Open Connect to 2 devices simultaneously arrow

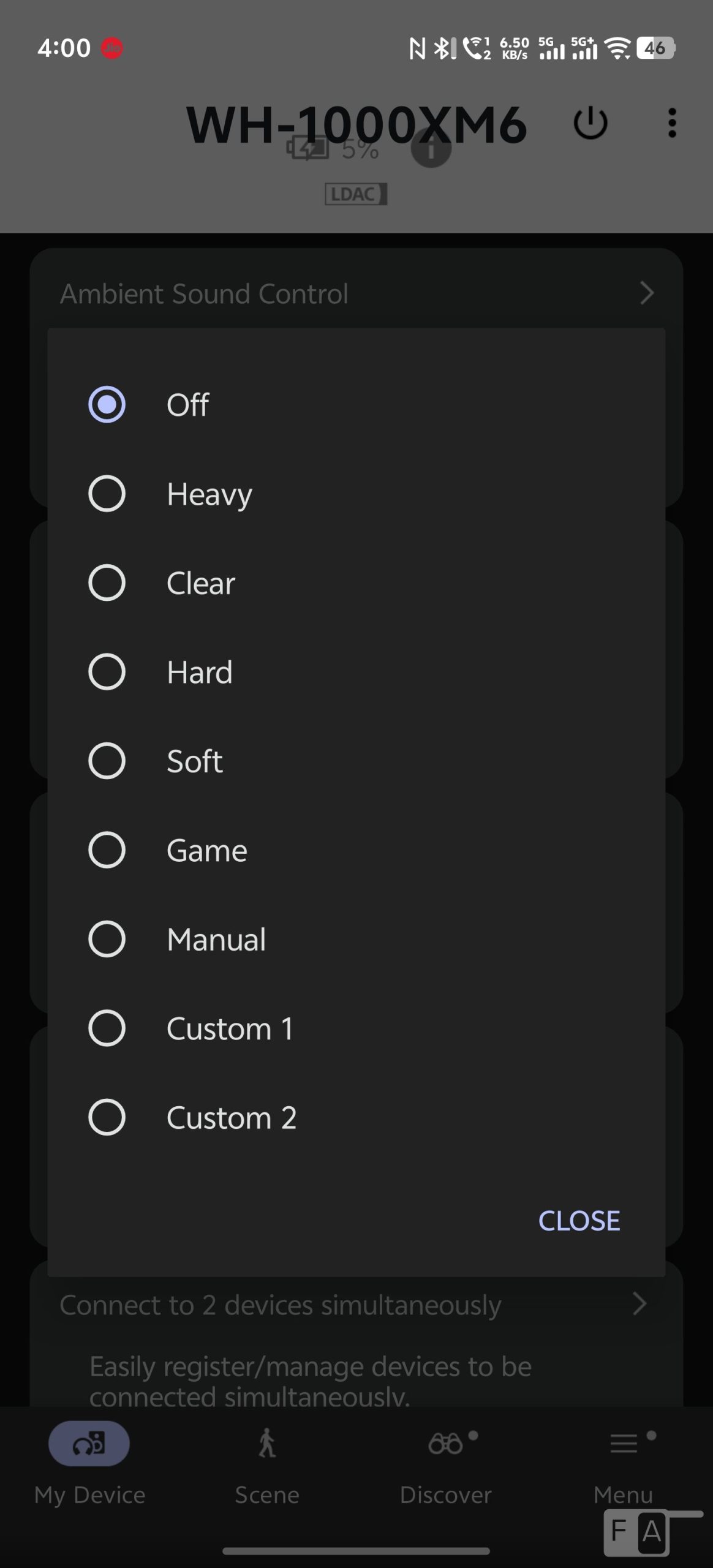pos(639,1304)
